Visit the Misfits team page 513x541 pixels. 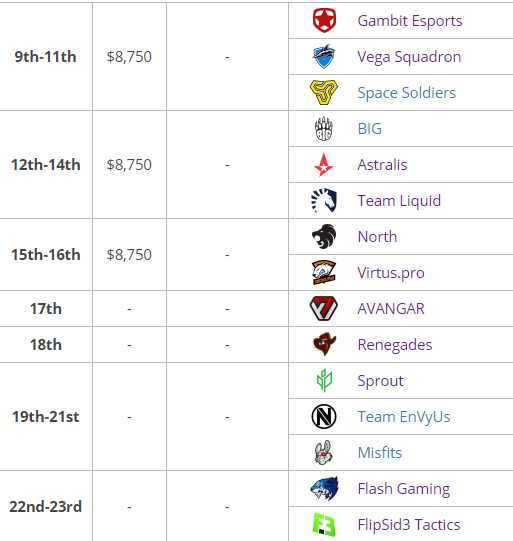point(380,453)
